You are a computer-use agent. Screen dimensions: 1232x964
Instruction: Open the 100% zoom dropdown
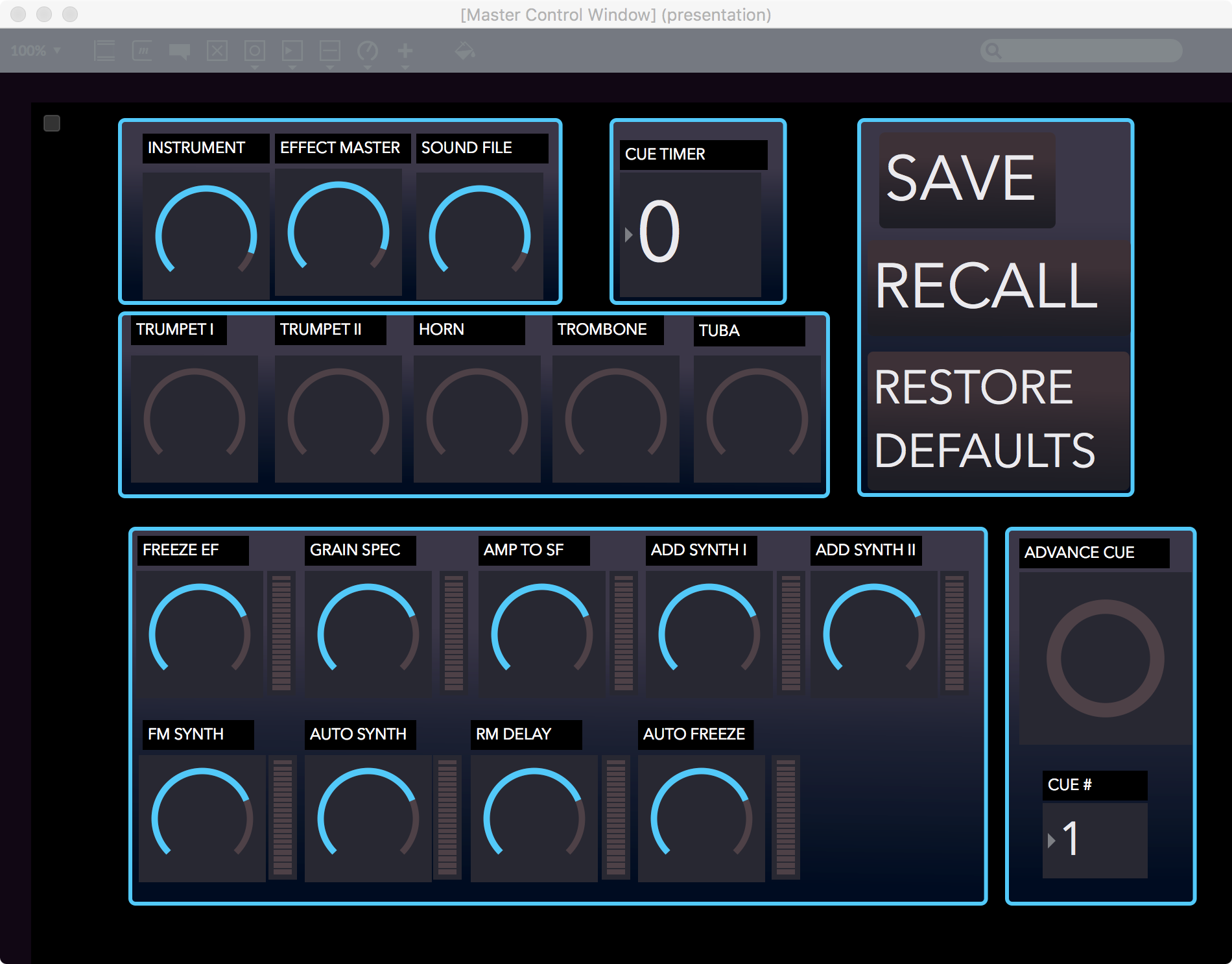pyautogui.click(x=36, y=51)
